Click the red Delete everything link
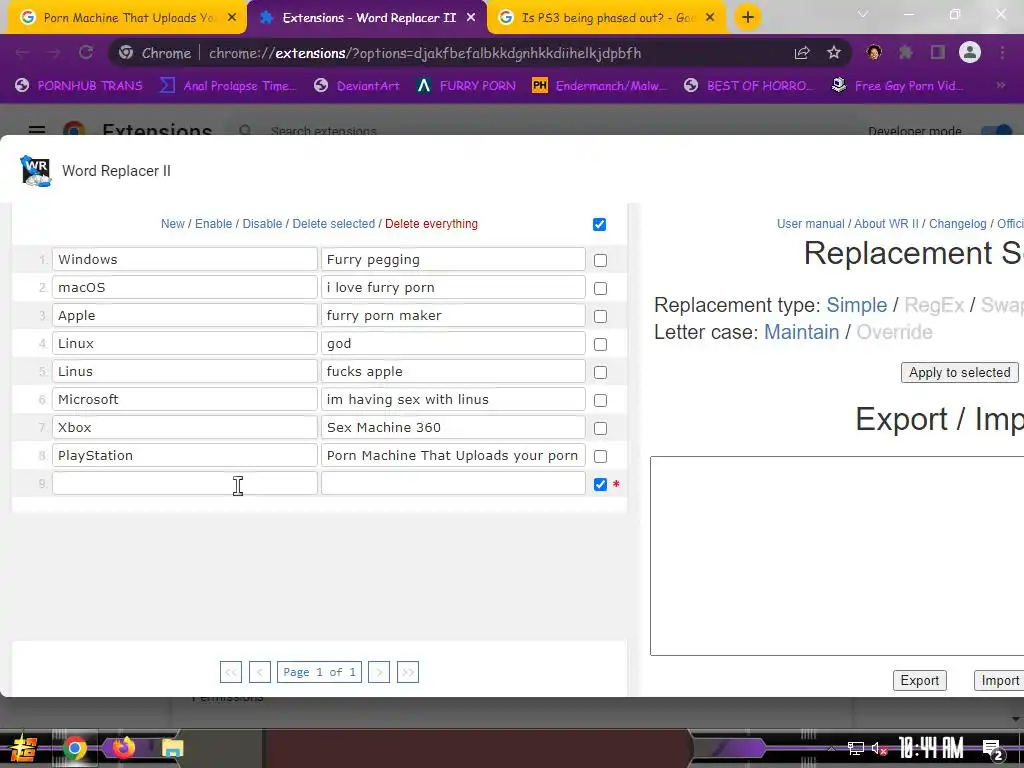Screen dimensions: 1024x768 click(431, 224)
